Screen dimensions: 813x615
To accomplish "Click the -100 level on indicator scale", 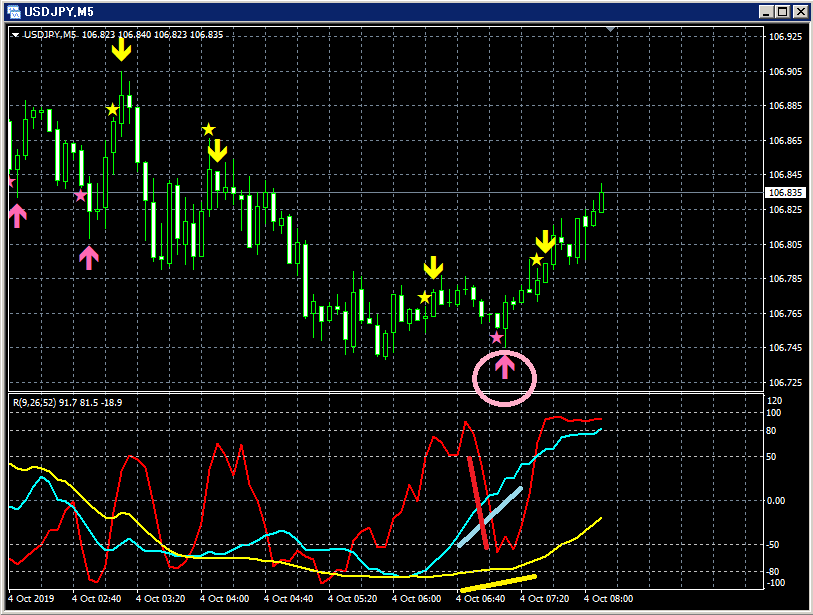I will 776,583.
